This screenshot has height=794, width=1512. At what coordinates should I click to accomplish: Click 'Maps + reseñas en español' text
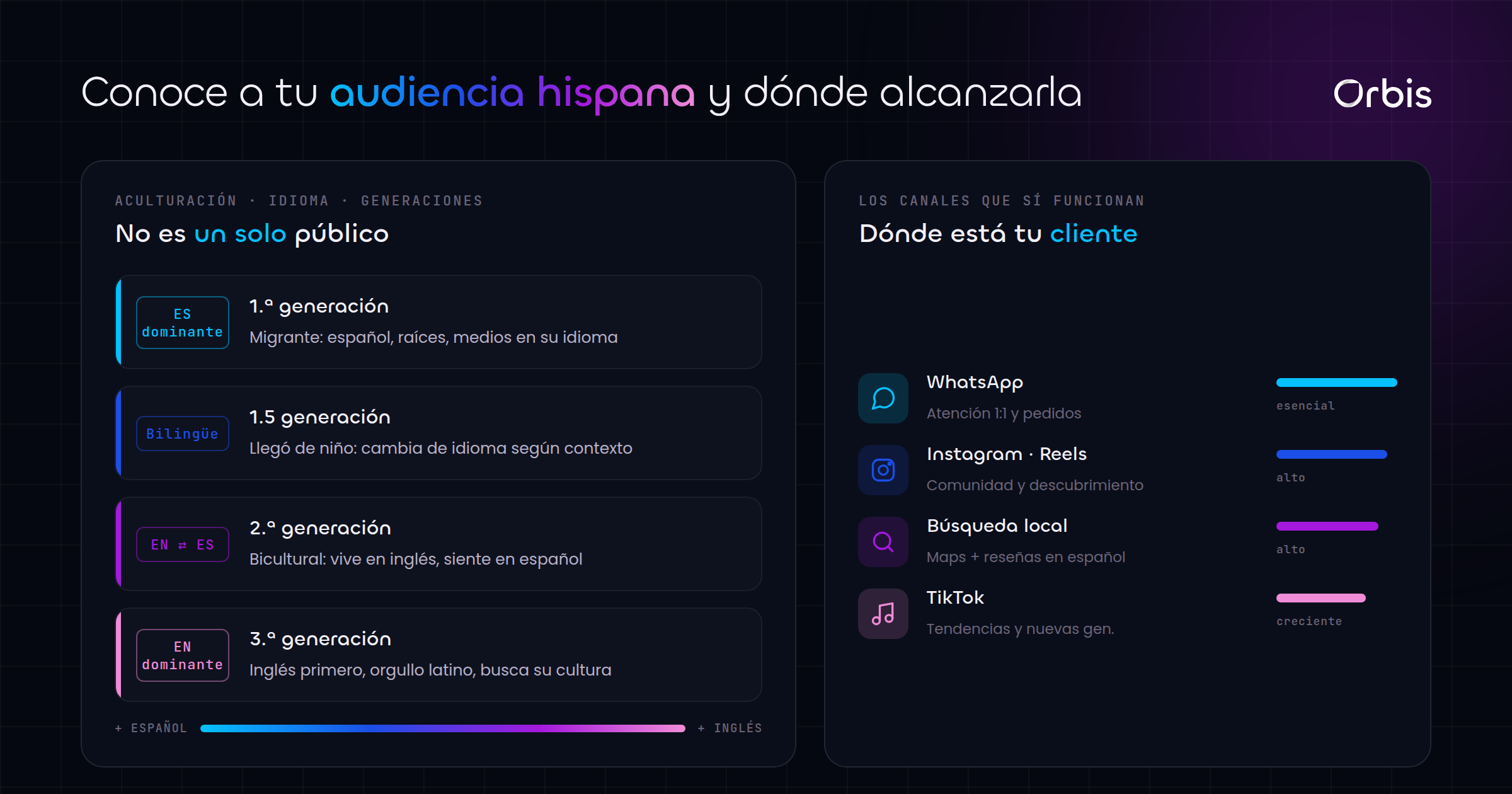1026,557
